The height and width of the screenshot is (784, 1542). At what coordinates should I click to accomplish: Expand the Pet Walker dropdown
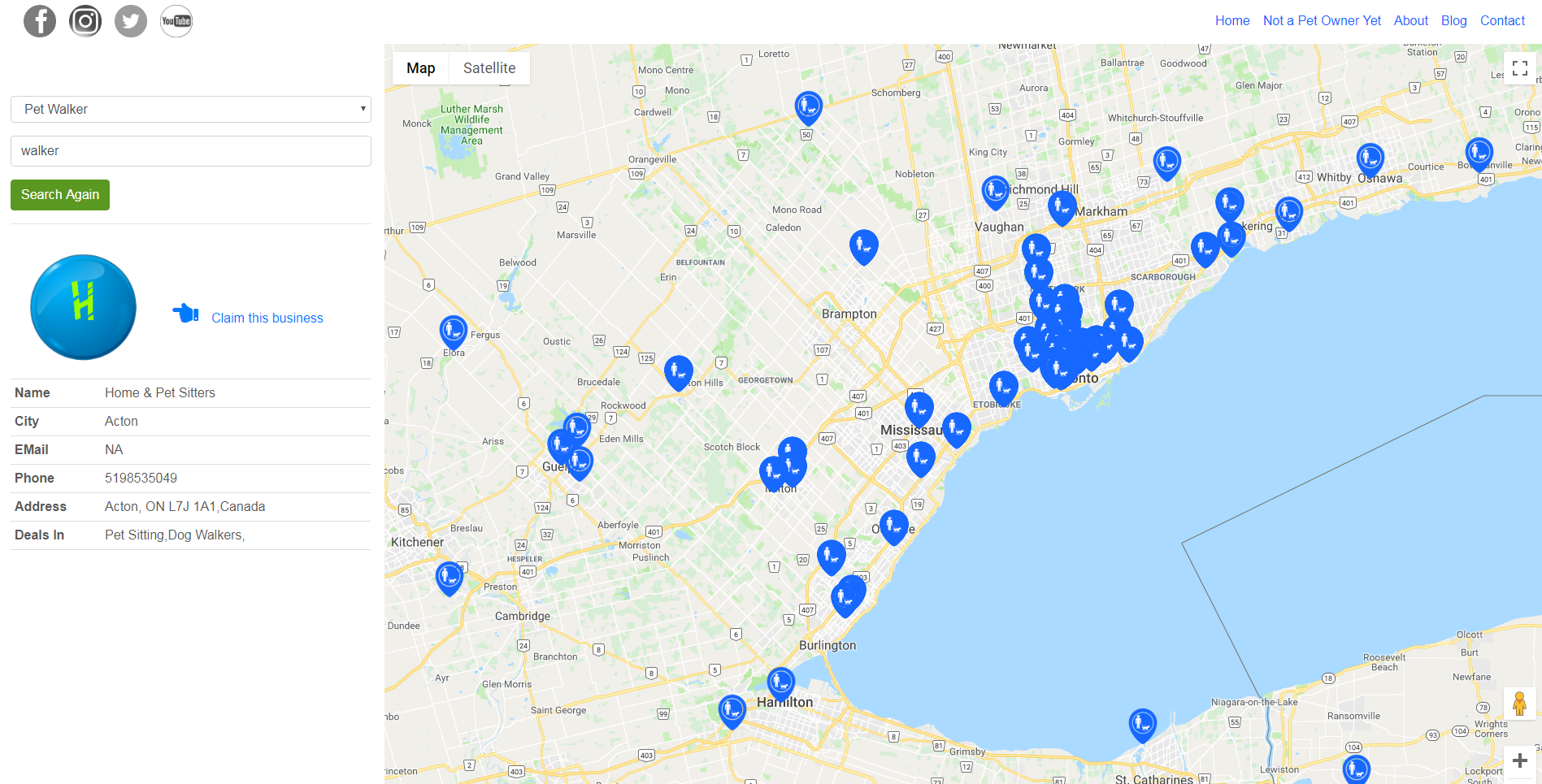point(191,109)
